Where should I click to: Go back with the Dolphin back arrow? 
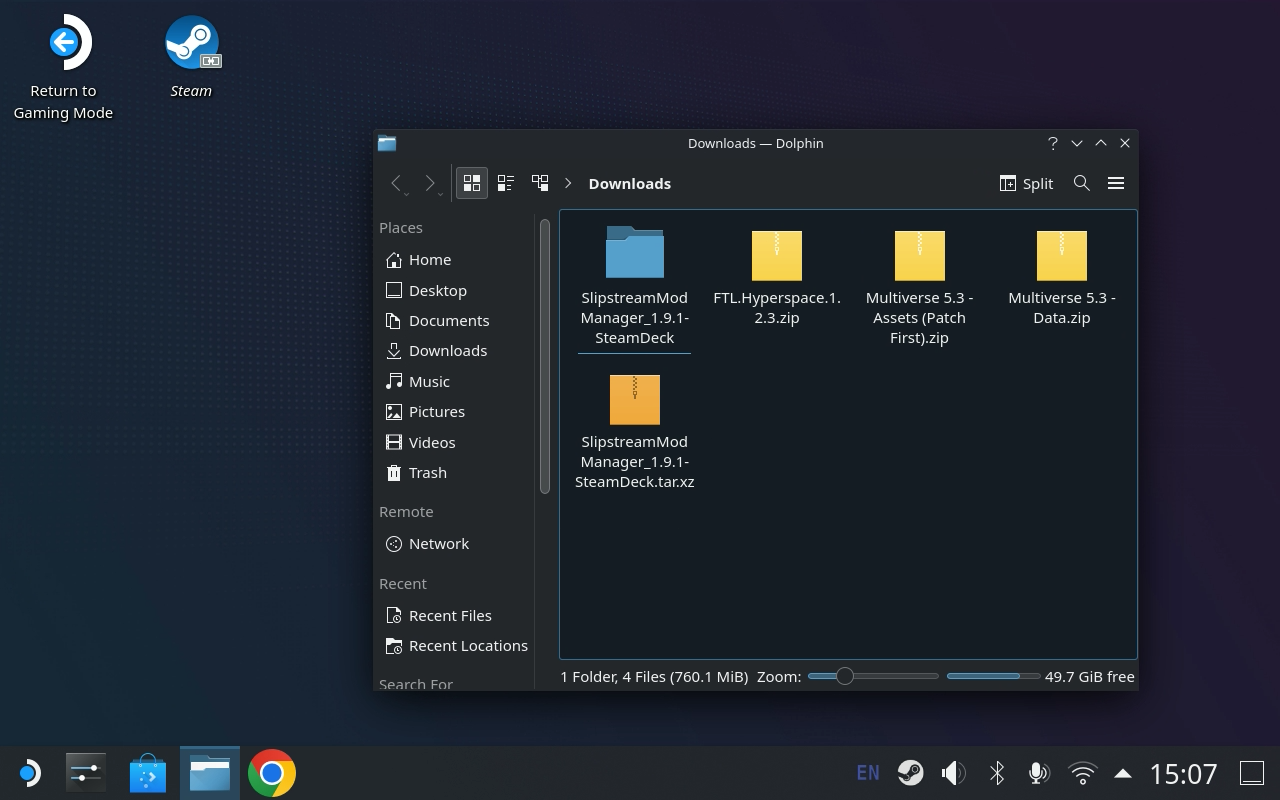click(396, 183)
